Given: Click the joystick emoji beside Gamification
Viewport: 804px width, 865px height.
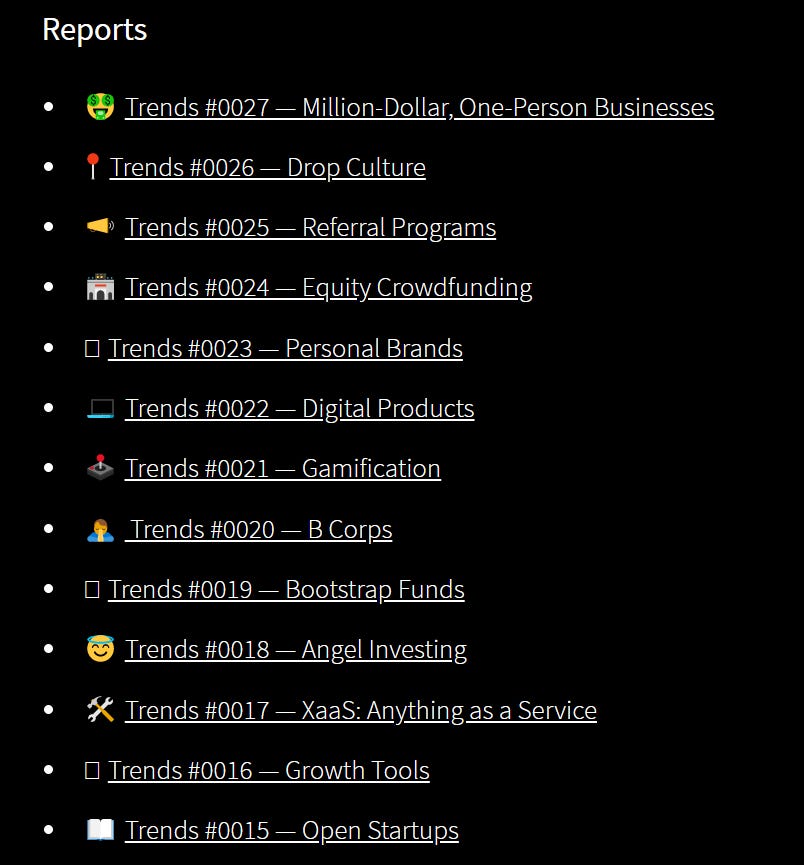Looking at the screenshot, I should (100, 468).
